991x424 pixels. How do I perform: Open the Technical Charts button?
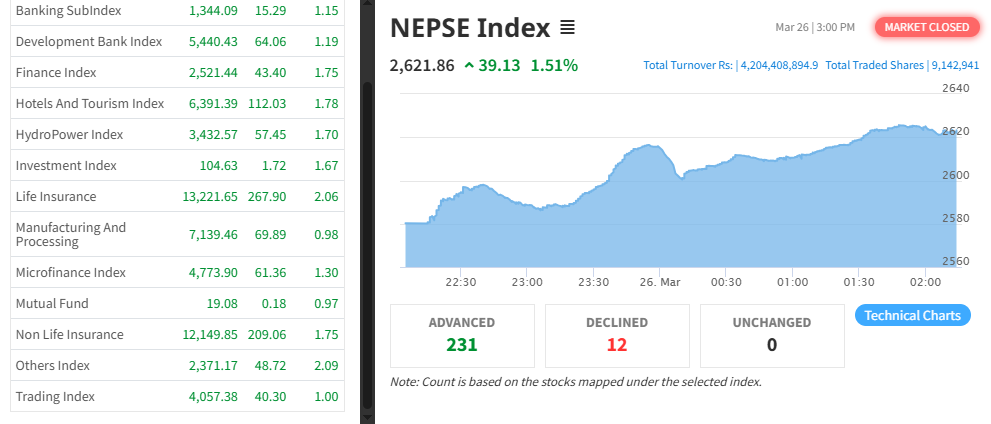pyautogui.click(x=913, y=315)
